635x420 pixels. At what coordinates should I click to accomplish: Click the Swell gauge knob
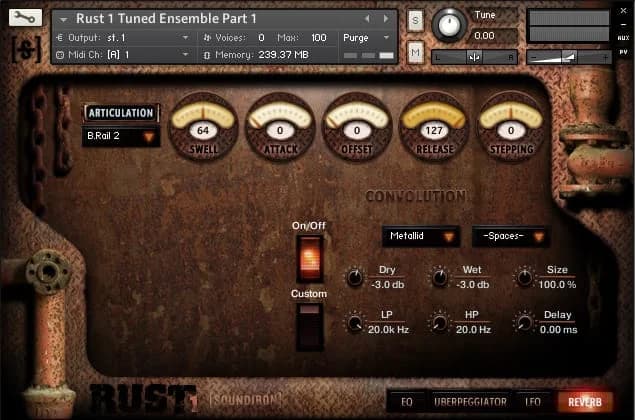(203, 126)
